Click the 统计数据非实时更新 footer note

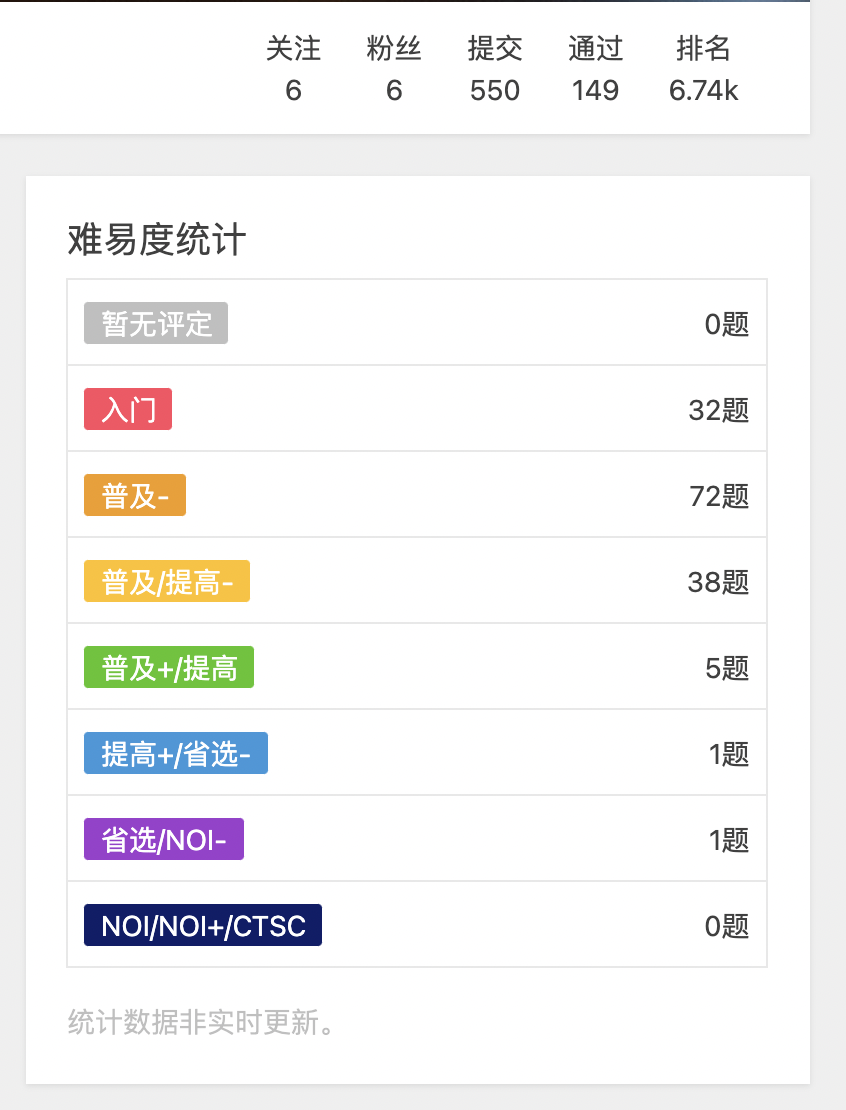click(200, 1022)
